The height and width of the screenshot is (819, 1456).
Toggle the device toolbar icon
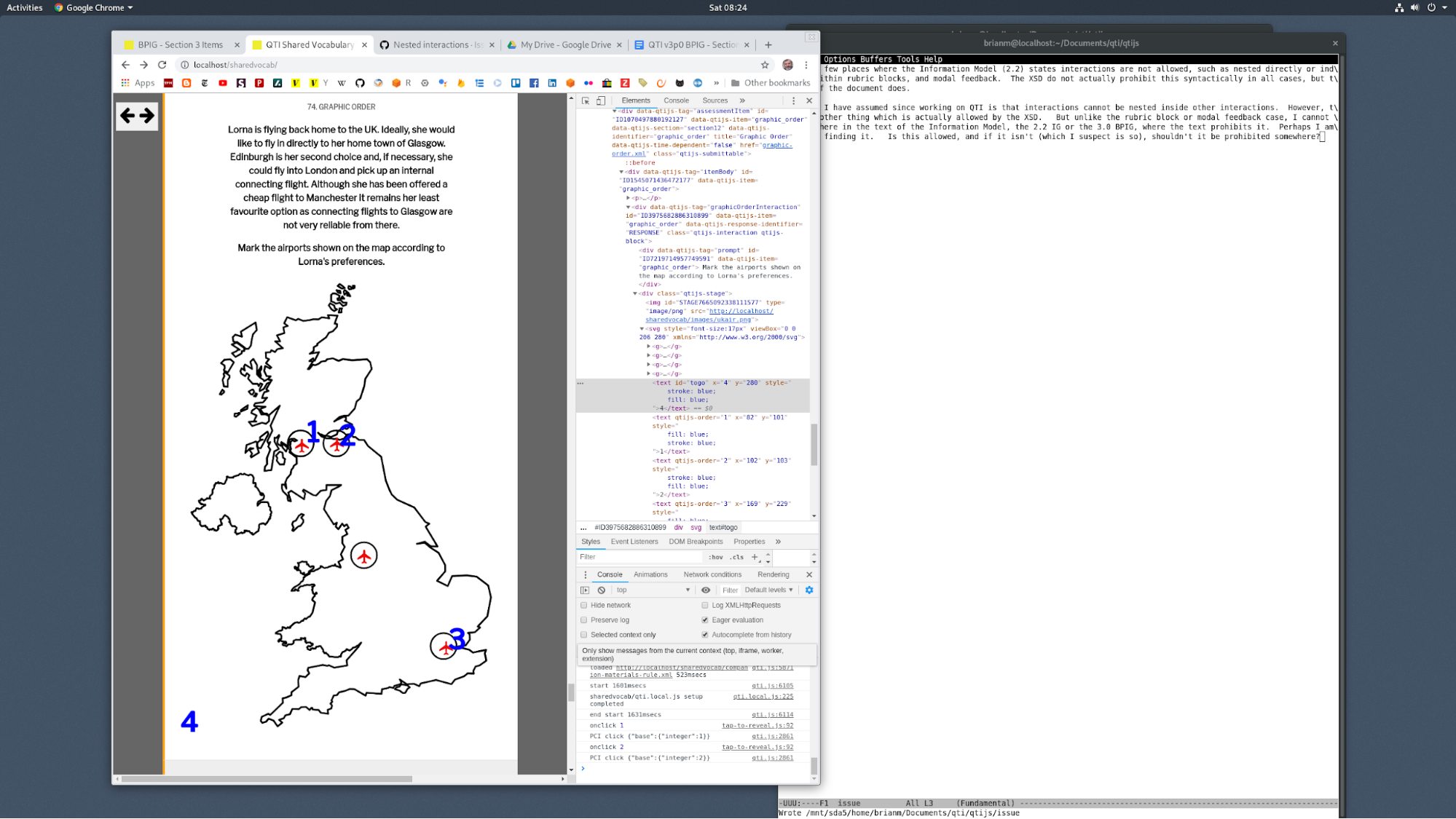[x=601, y=101]
